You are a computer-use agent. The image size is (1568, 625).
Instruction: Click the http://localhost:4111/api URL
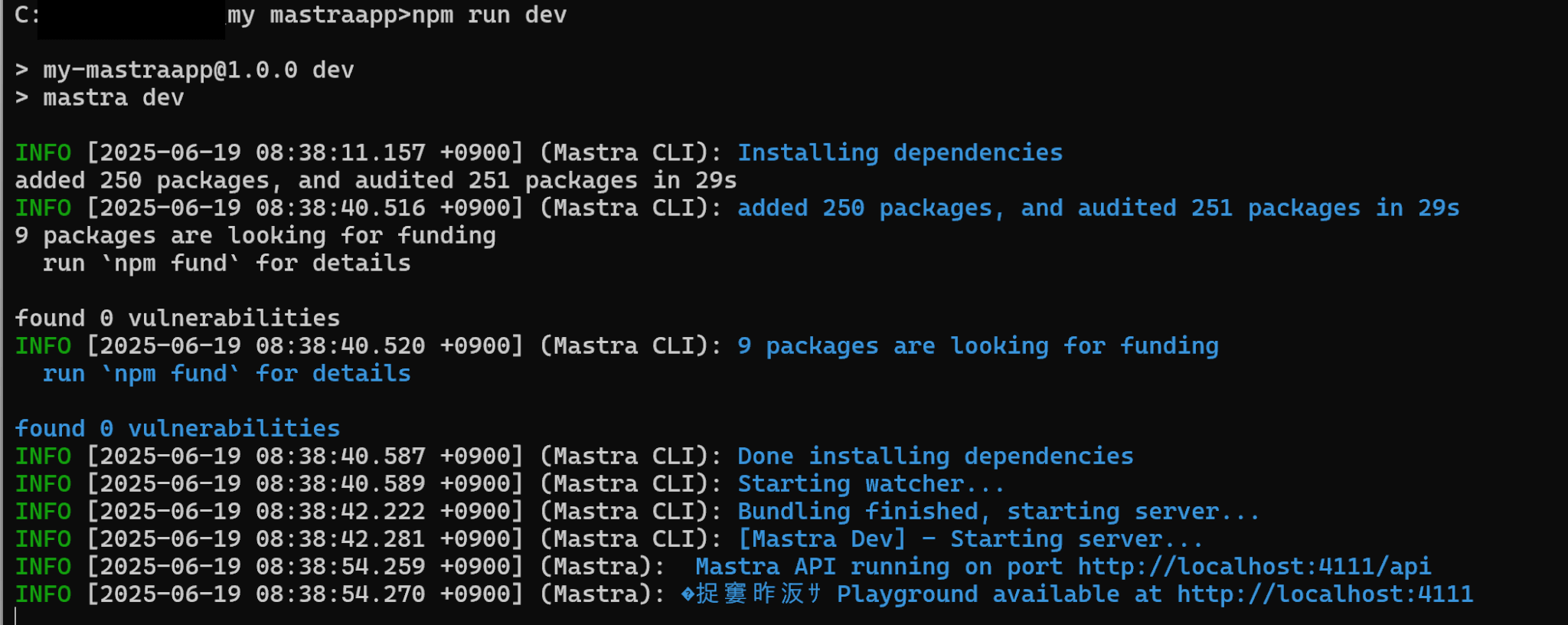1254,567
